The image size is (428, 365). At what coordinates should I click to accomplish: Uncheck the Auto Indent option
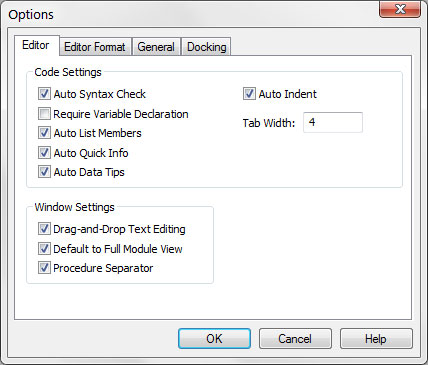coord(249,94)
